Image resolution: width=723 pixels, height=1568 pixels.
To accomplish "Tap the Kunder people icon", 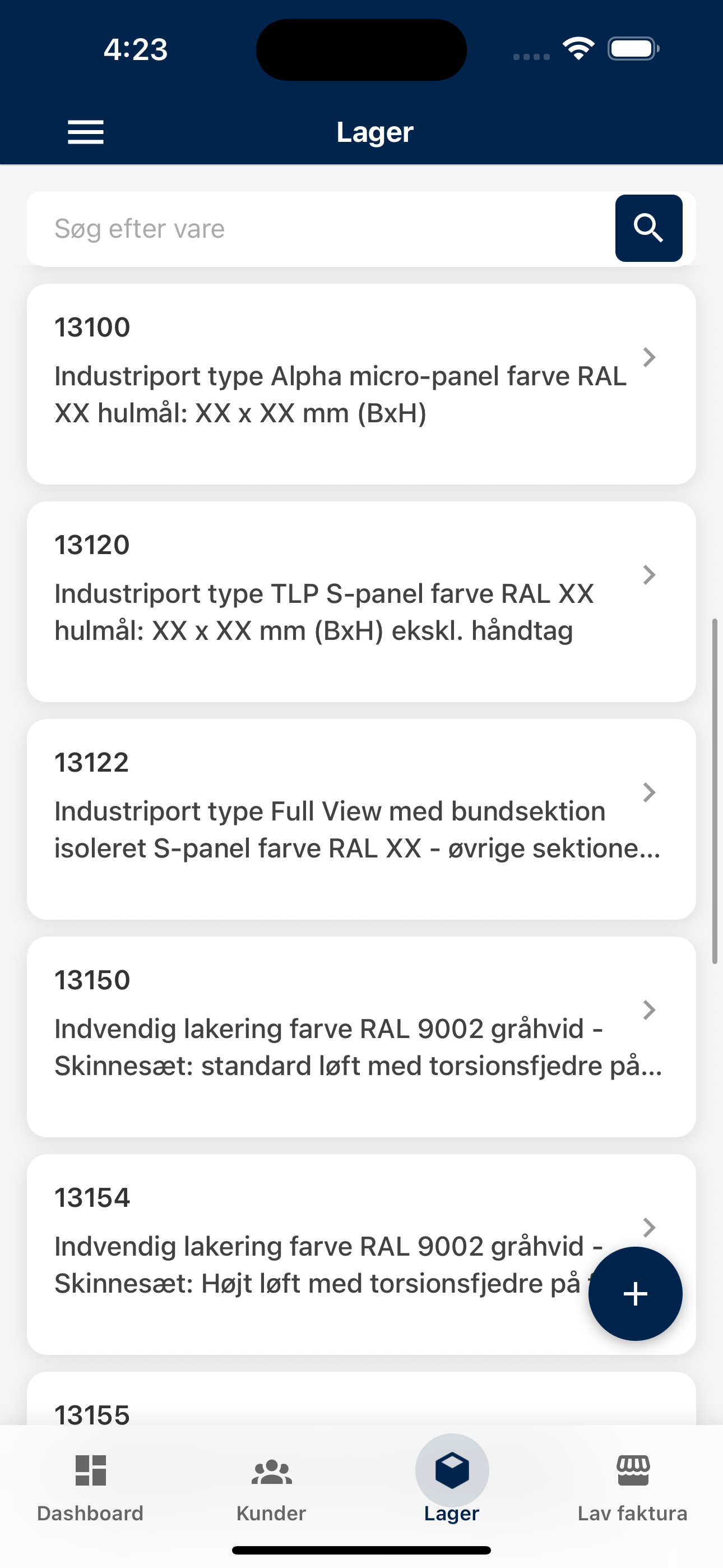I will [271, 1471].
